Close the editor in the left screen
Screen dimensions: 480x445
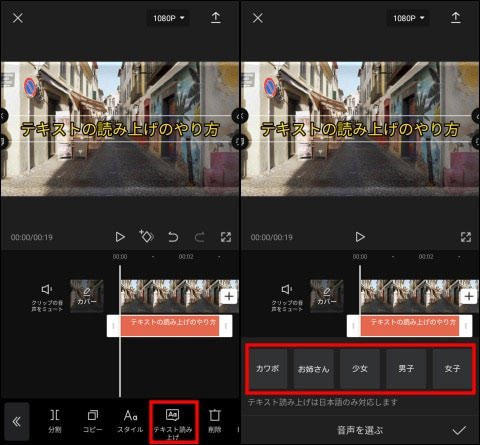click(18, 18)
